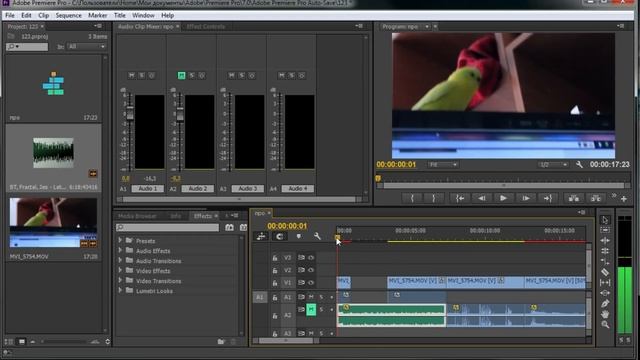Click the timeline wrench settings icon

(x=317, y=236)
